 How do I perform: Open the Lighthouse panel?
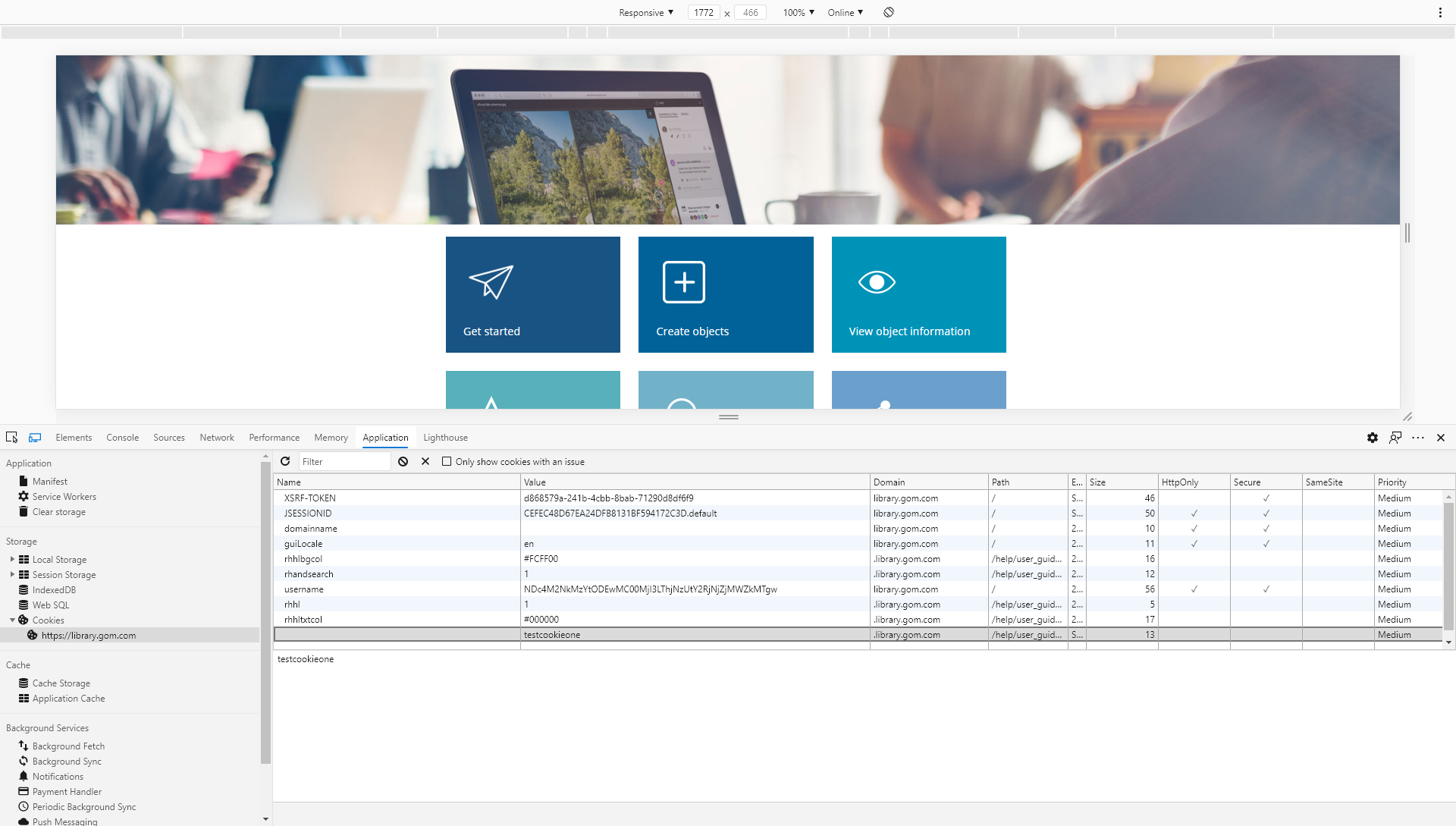(445, 438)
